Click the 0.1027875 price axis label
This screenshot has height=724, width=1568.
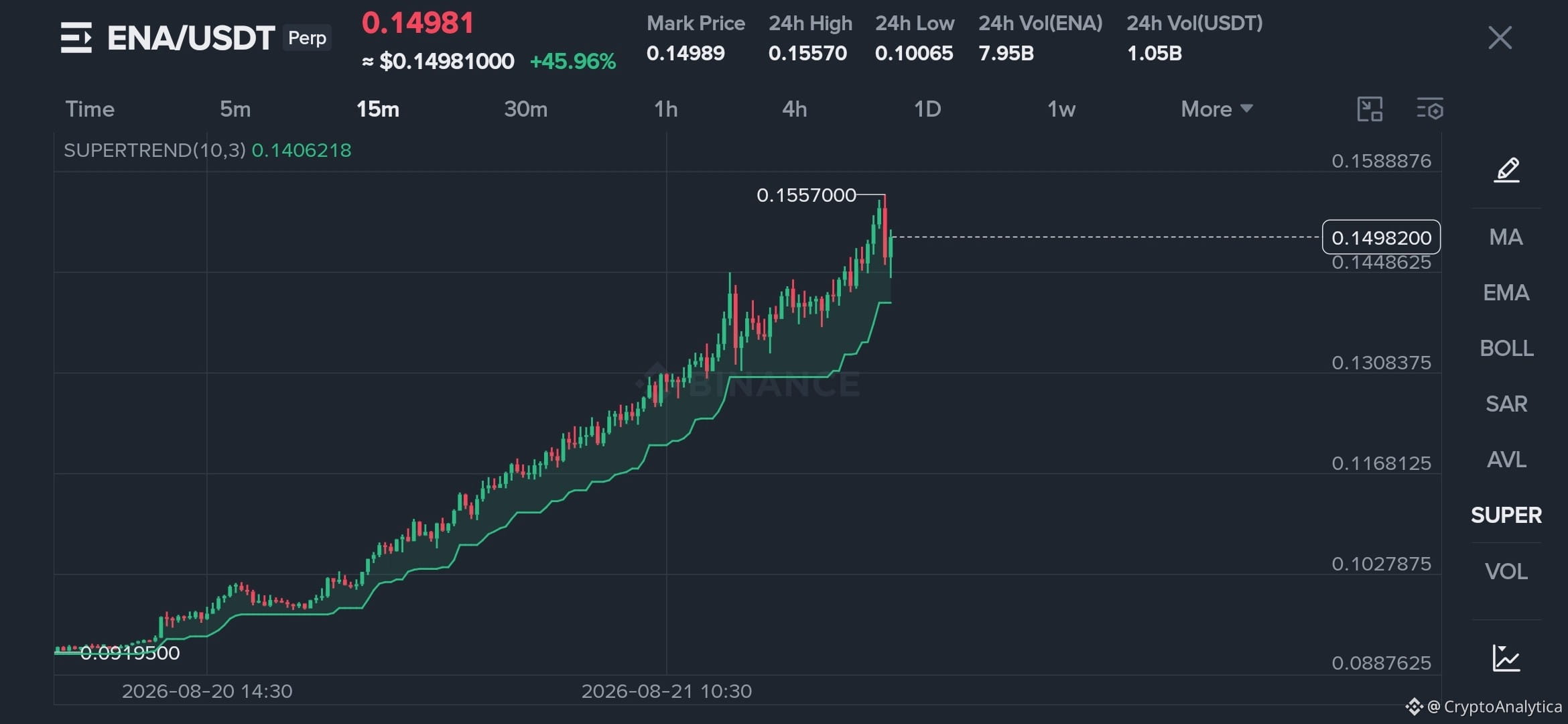1381,564
